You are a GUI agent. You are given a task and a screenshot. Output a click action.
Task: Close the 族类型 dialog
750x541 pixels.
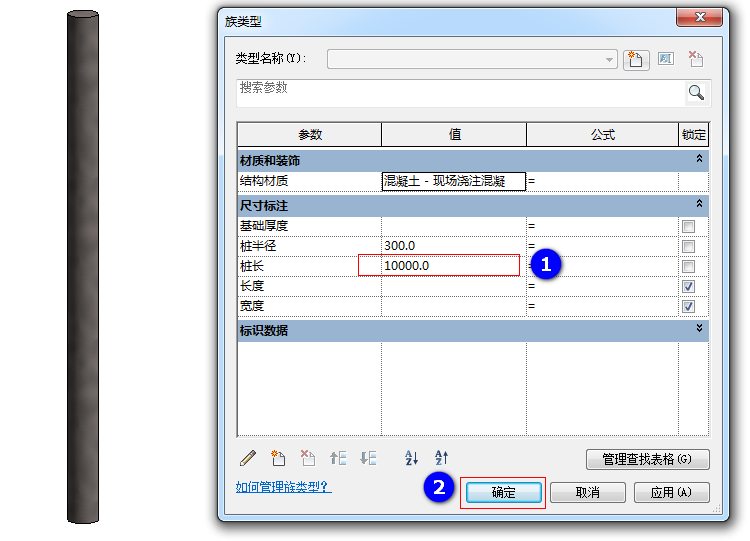pos(699,17)
